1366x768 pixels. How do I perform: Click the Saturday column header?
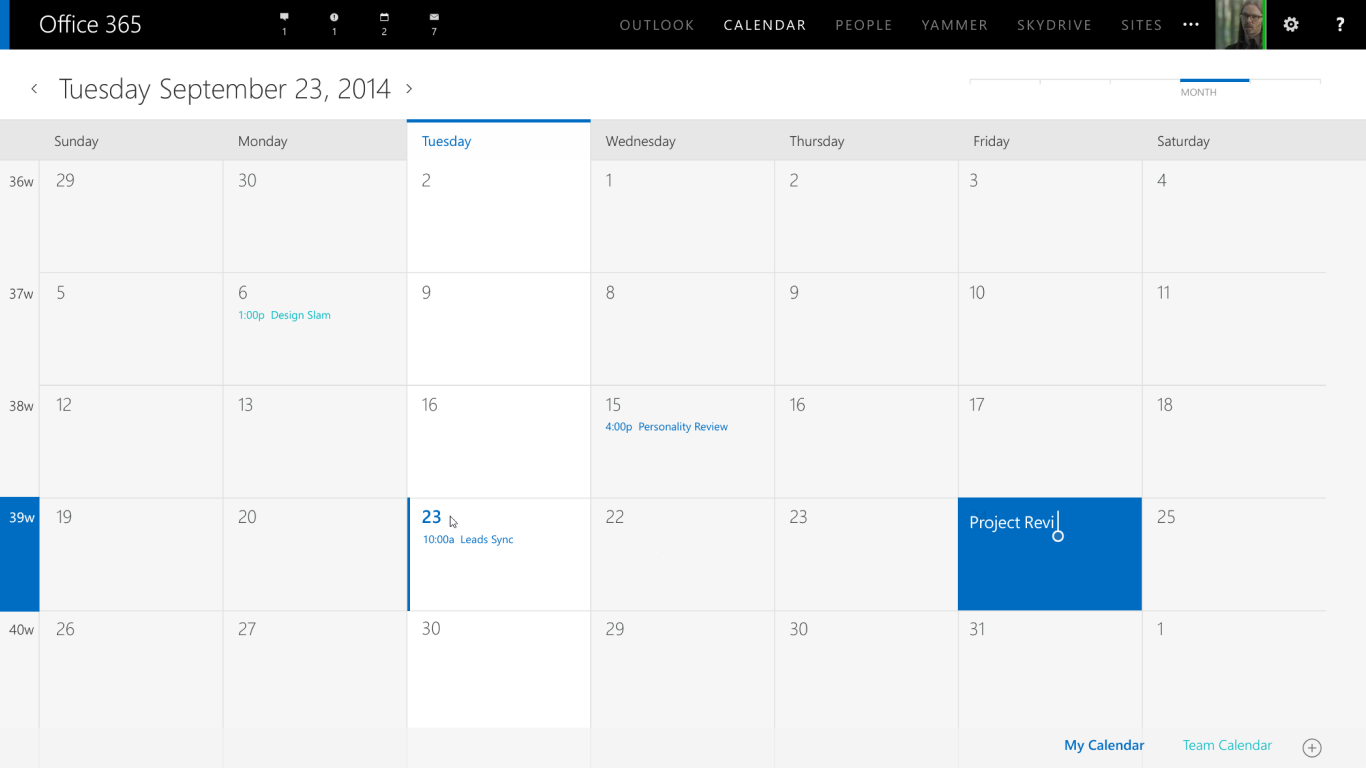[x=1183, y=141]
